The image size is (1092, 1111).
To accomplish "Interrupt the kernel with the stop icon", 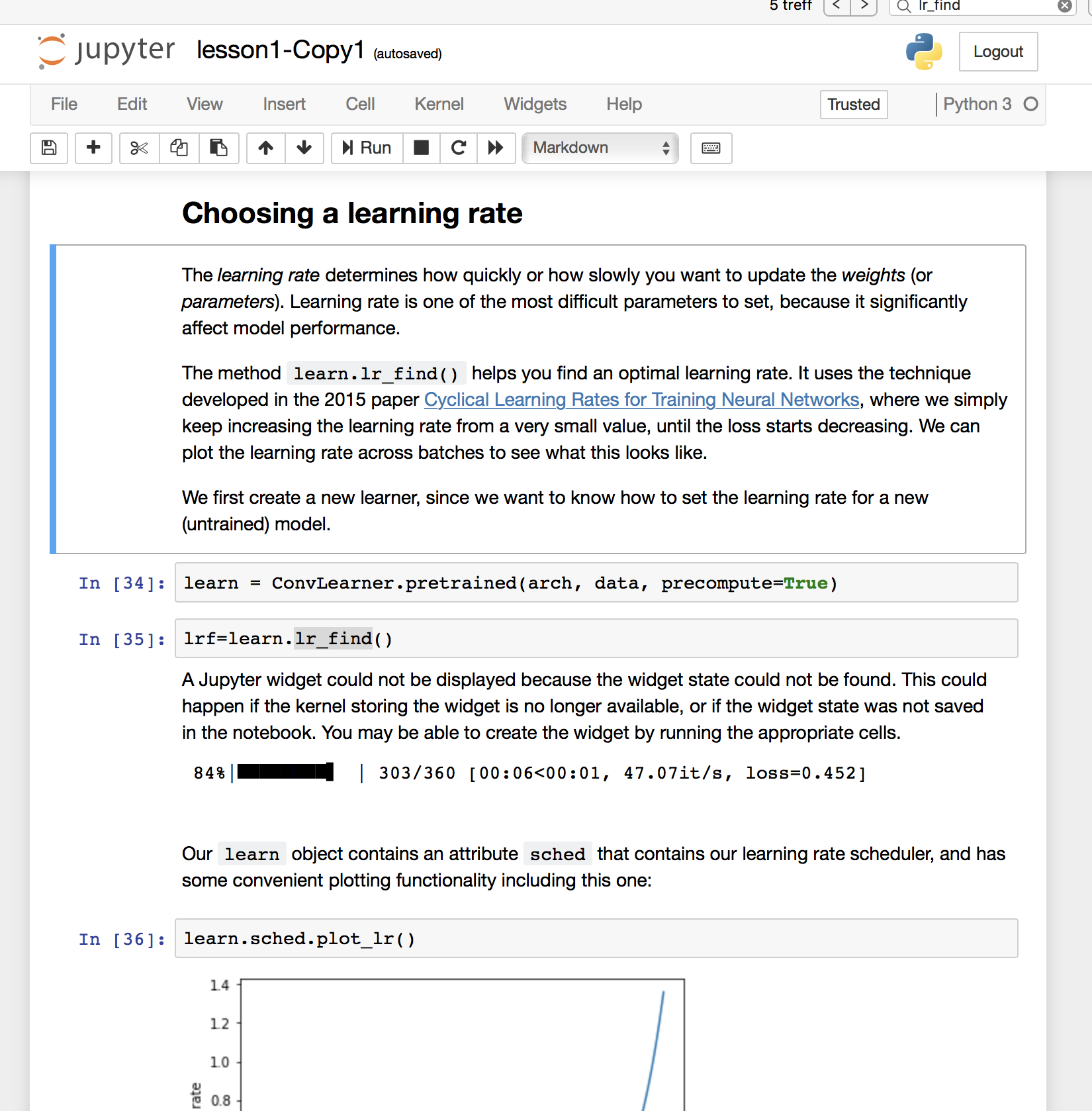I will click(x=421, y=148).
